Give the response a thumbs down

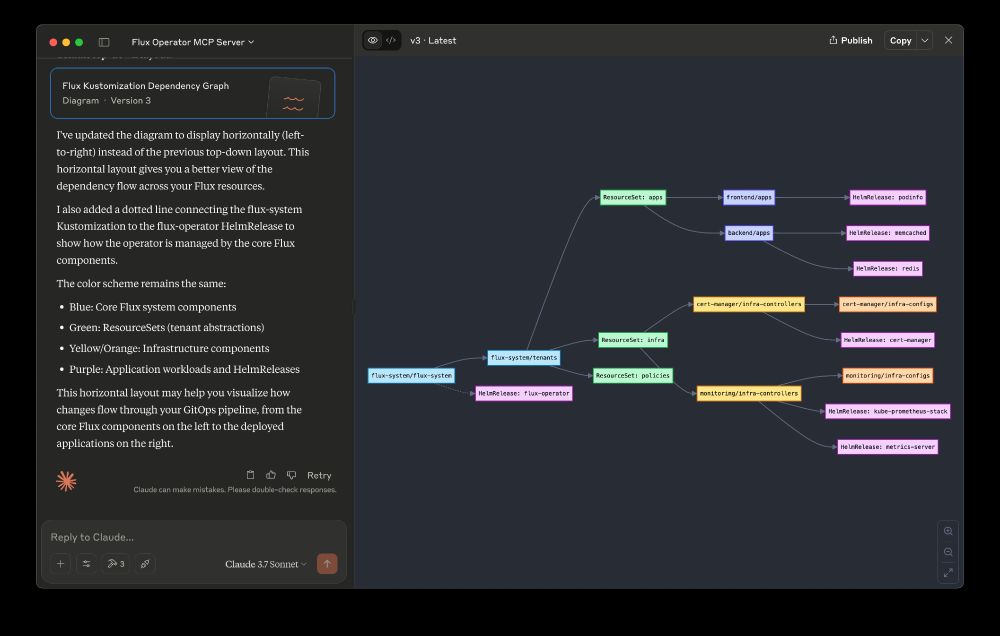(291, 475)
